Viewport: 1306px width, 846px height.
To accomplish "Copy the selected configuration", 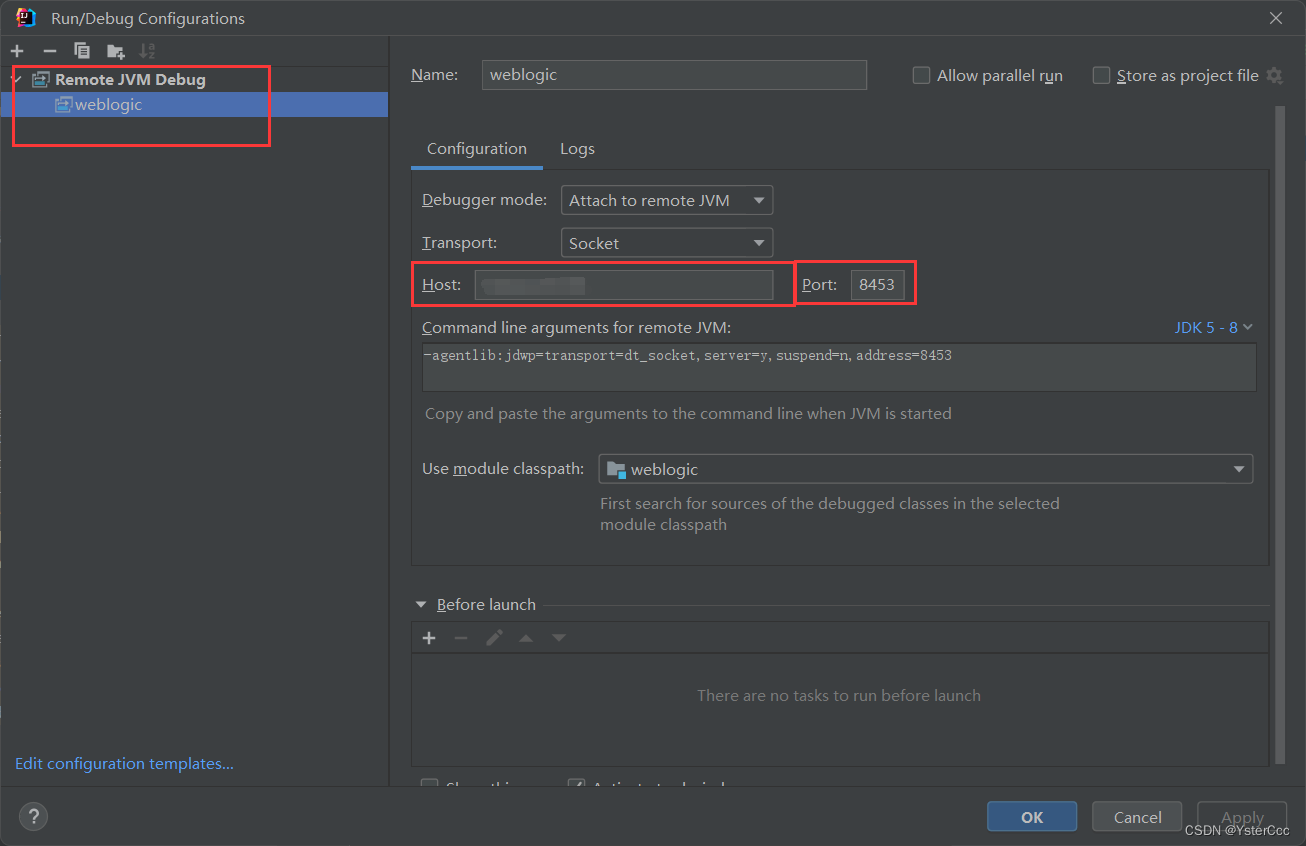I will [82, 51].
